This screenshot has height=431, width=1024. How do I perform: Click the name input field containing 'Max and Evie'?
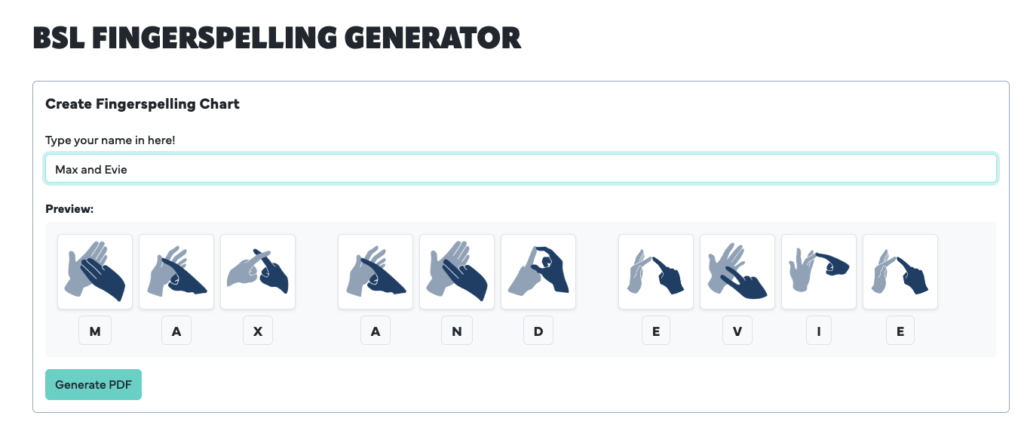[520, 169]
